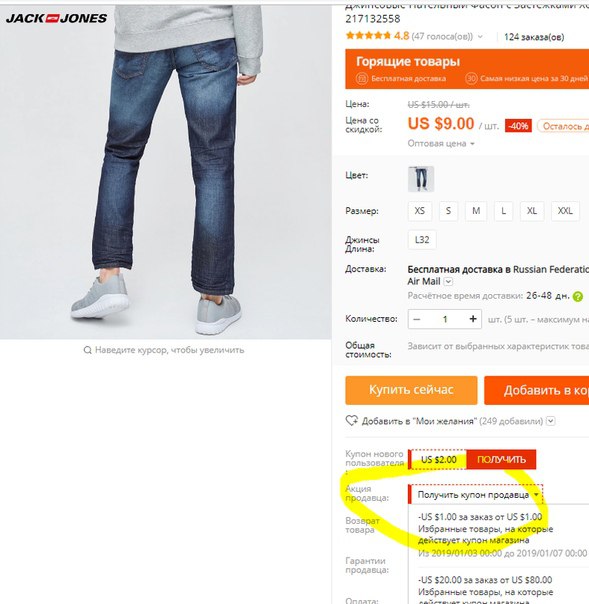
Task: Select size XS
Action: click(420, 211)
